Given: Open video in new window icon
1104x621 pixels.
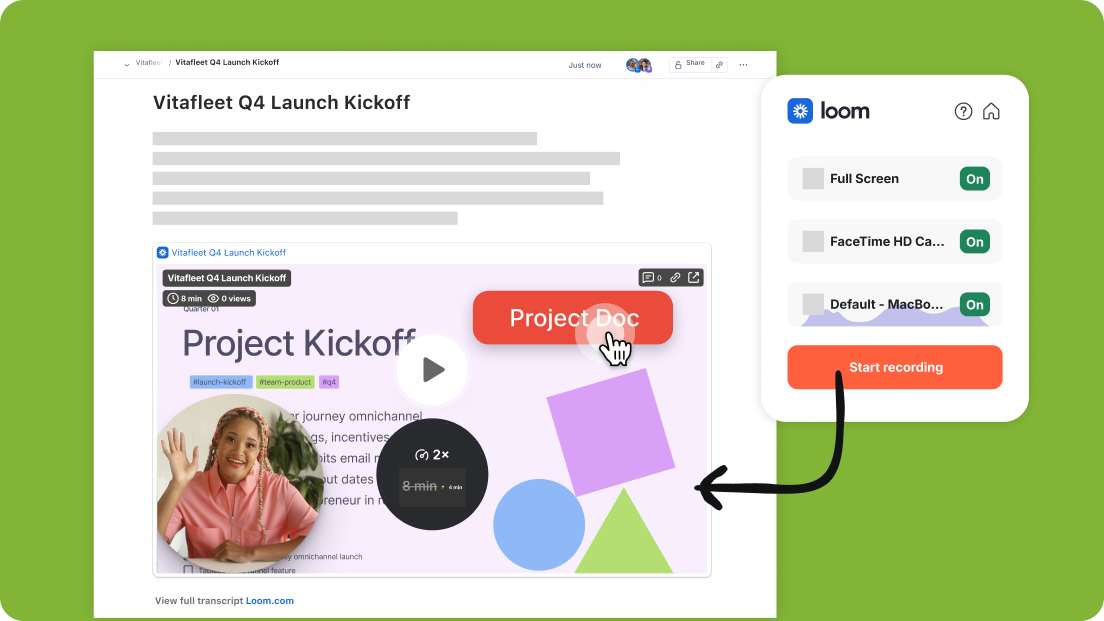Looking at the screenshot, I should pos(694,278).
